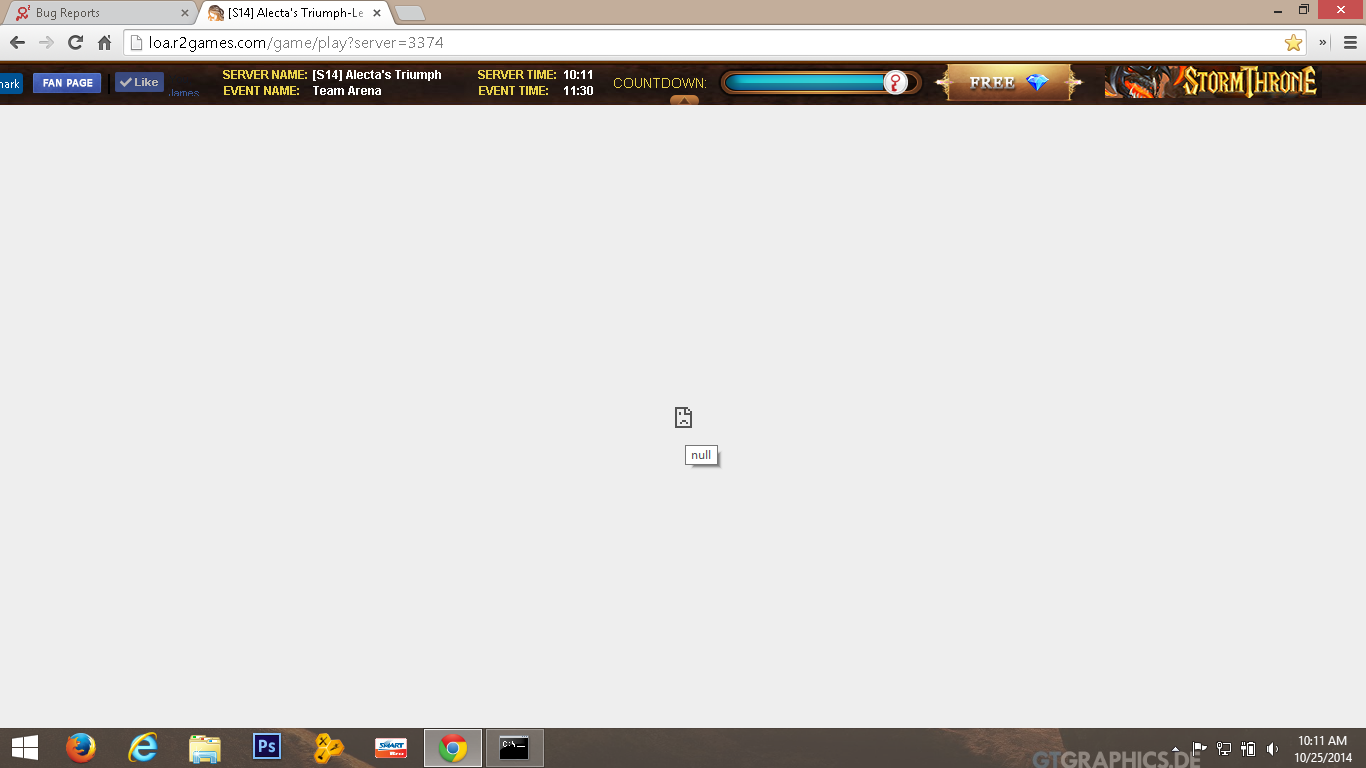This screenshot has width=1366, height=768.
Task: Click the URL address bar
Action: pos(700,43)
